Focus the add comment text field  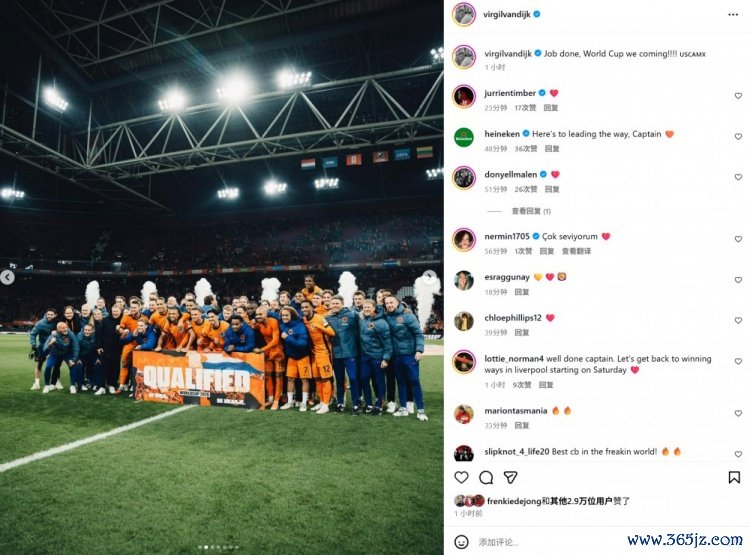pos(545,542)
